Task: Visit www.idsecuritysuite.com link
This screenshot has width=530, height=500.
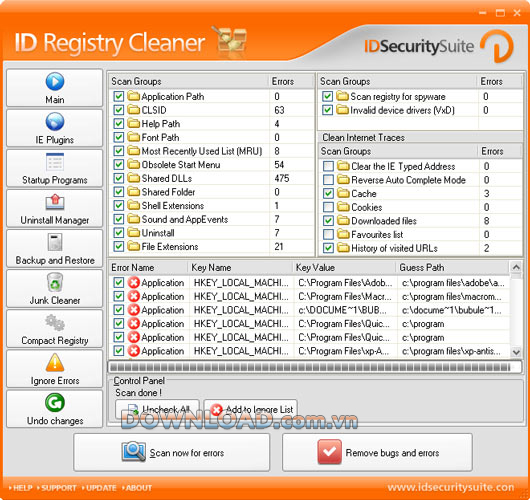Action: (451, 487)
